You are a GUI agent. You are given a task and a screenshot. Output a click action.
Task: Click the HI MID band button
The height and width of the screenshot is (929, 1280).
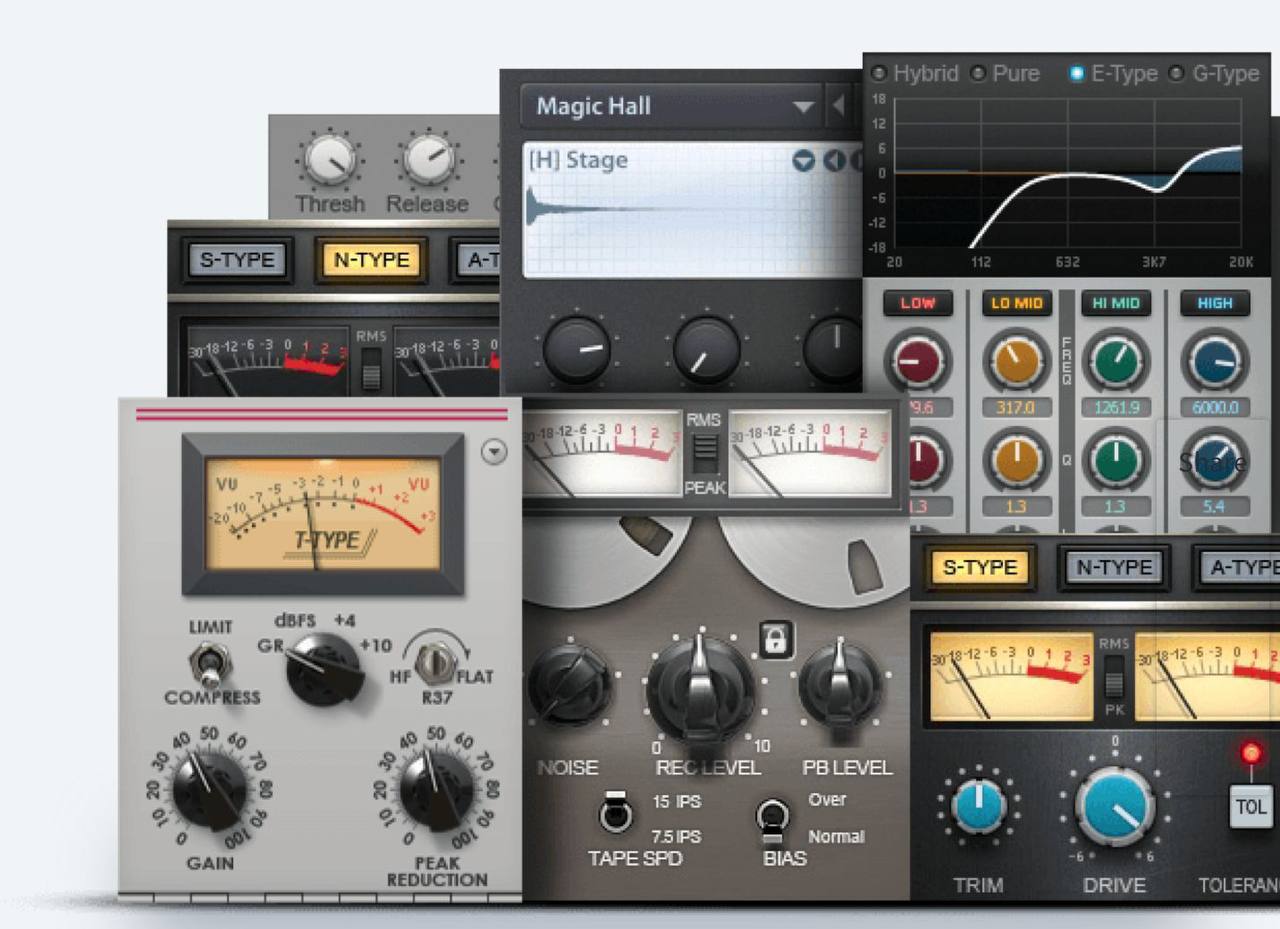(x=1115, y=303)
